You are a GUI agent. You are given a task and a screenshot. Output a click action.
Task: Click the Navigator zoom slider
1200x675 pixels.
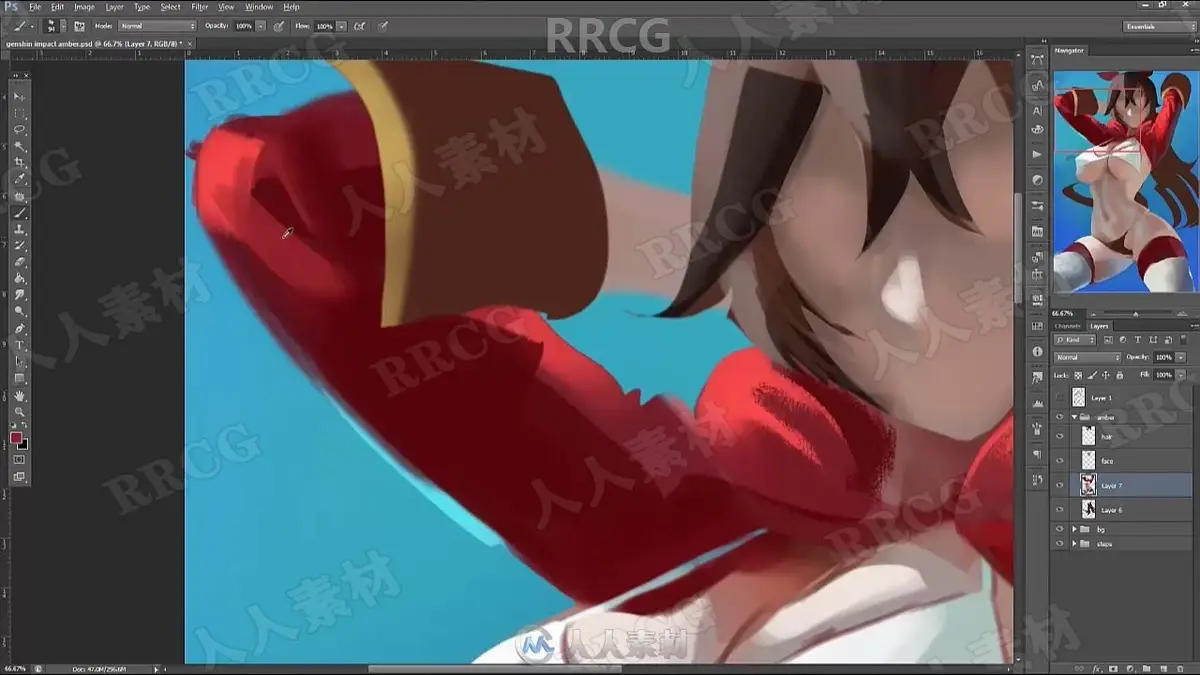(1136, 313)
